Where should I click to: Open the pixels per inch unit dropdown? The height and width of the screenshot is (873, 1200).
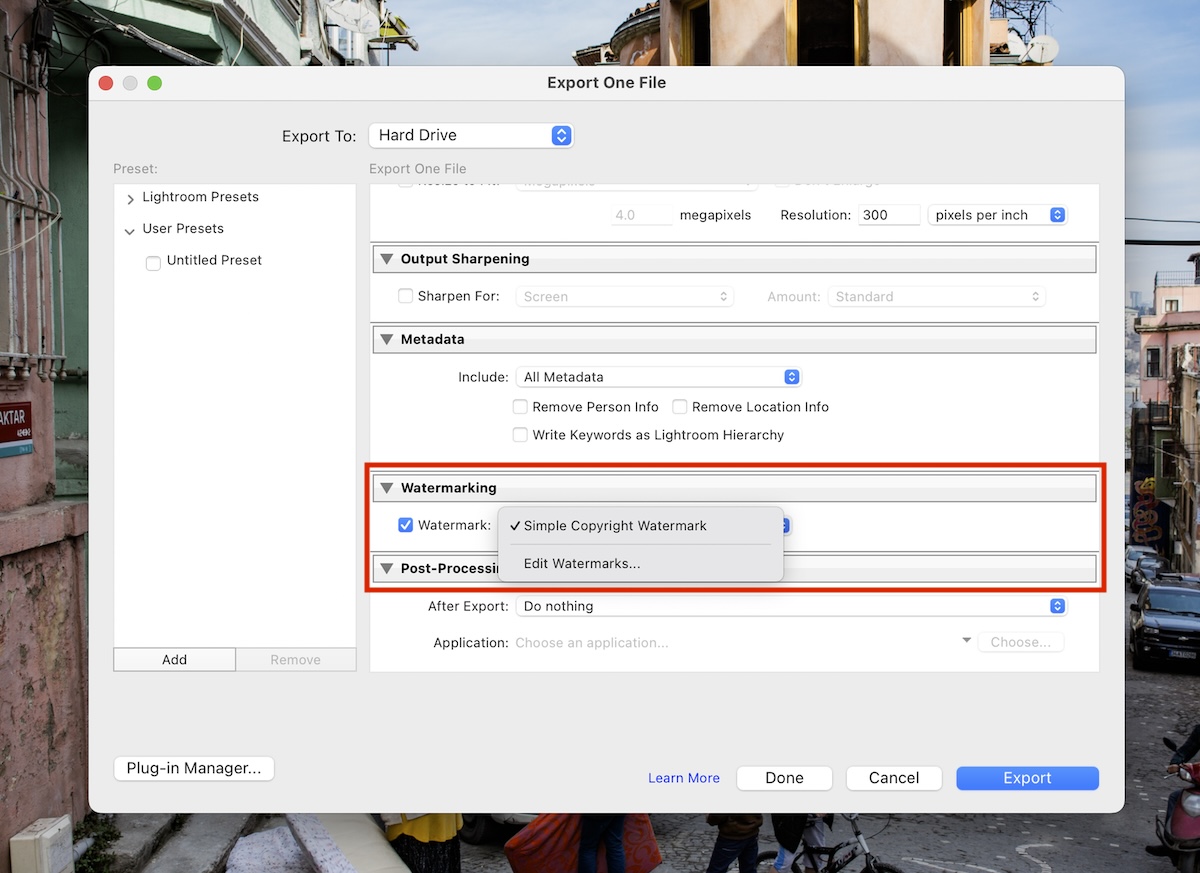tap(996, 214)
